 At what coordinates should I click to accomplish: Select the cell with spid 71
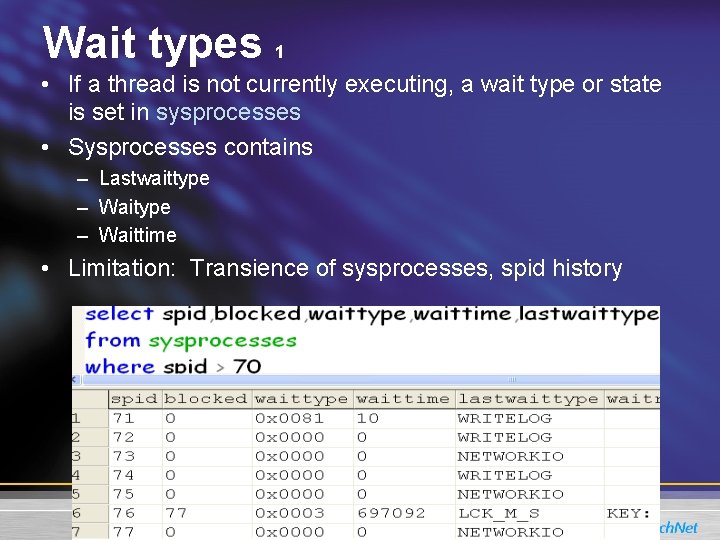click(135, 418)
